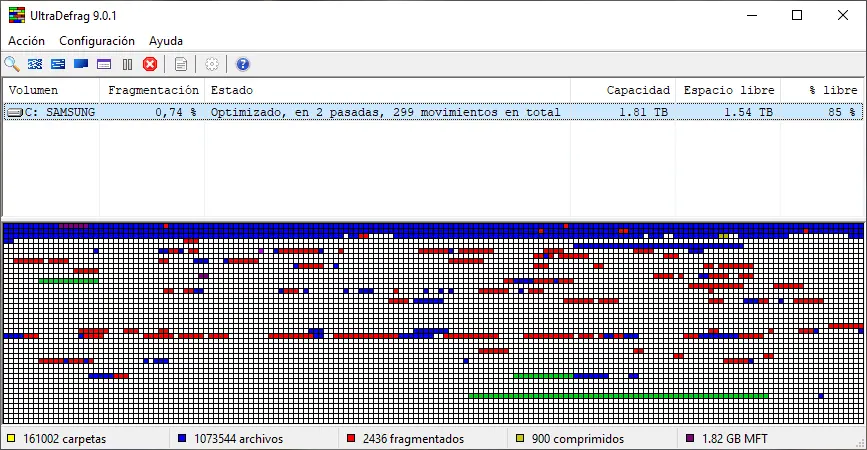867x450 pixels.
Task: Click the greyed-out gear settings icon
Action: coord(212,64)
